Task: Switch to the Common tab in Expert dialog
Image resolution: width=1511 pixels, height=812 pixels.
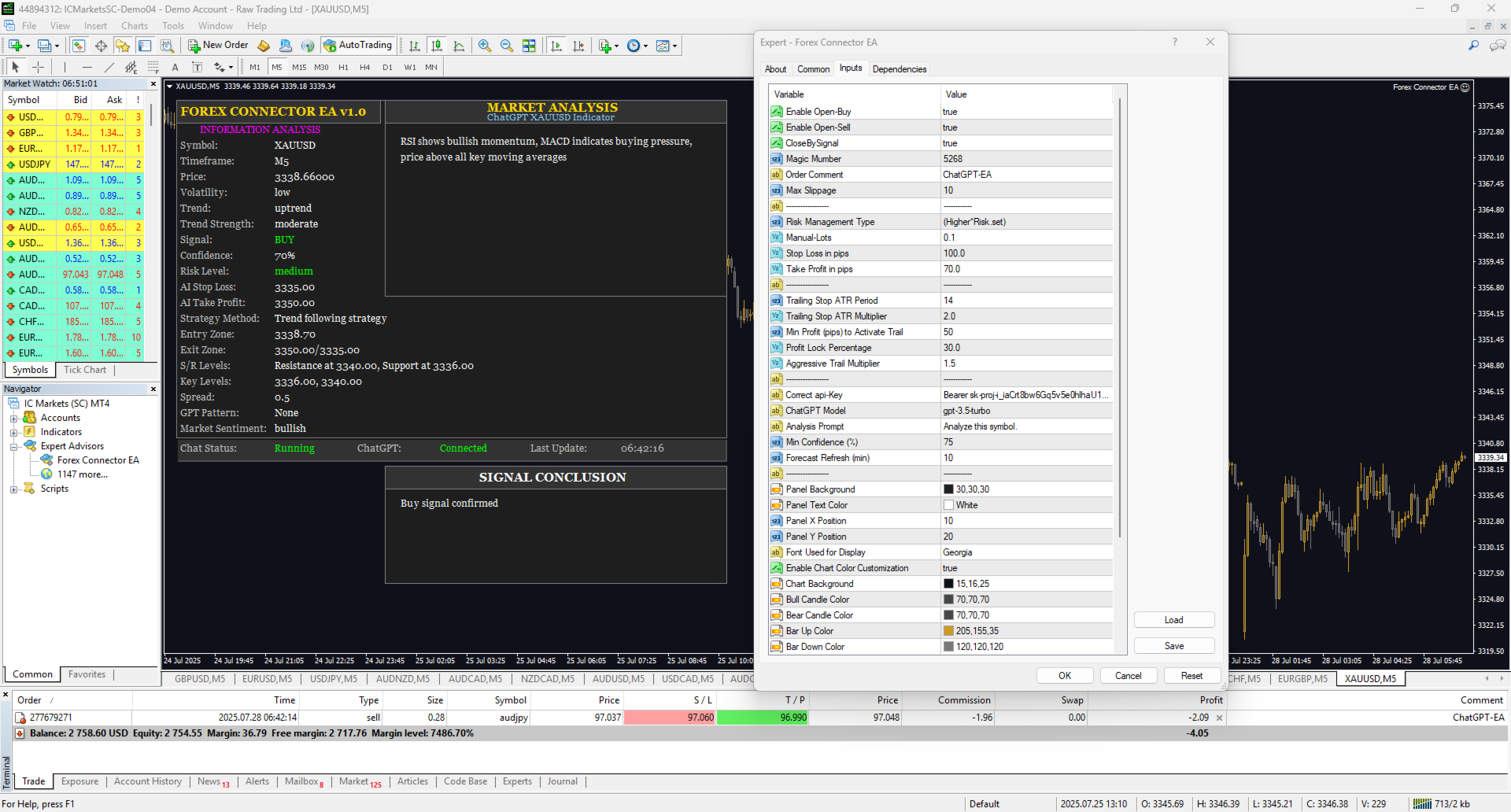Action: click(x=813, y=69)
